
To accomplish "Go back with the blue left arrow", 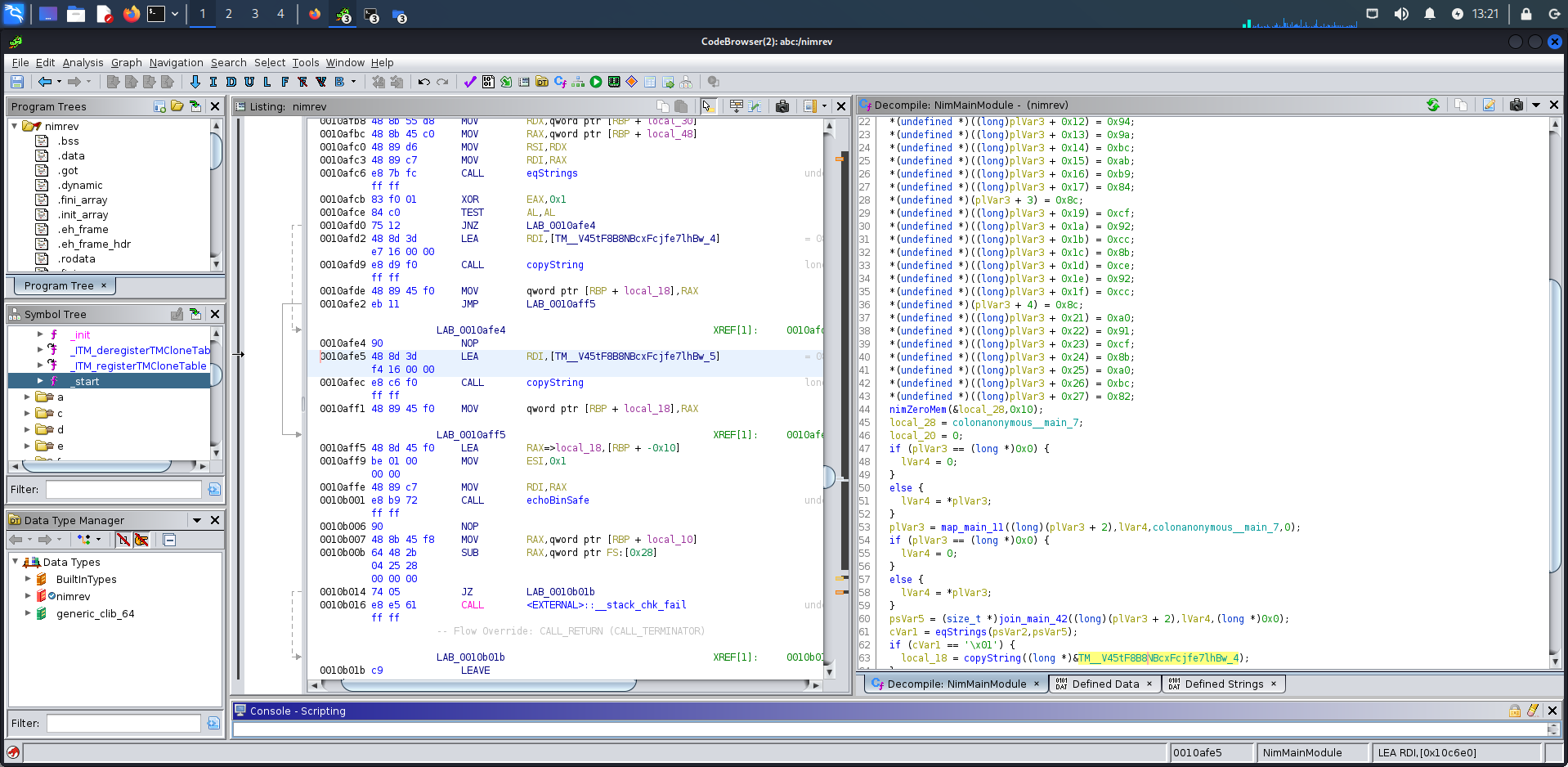I will tap(45, 82).
